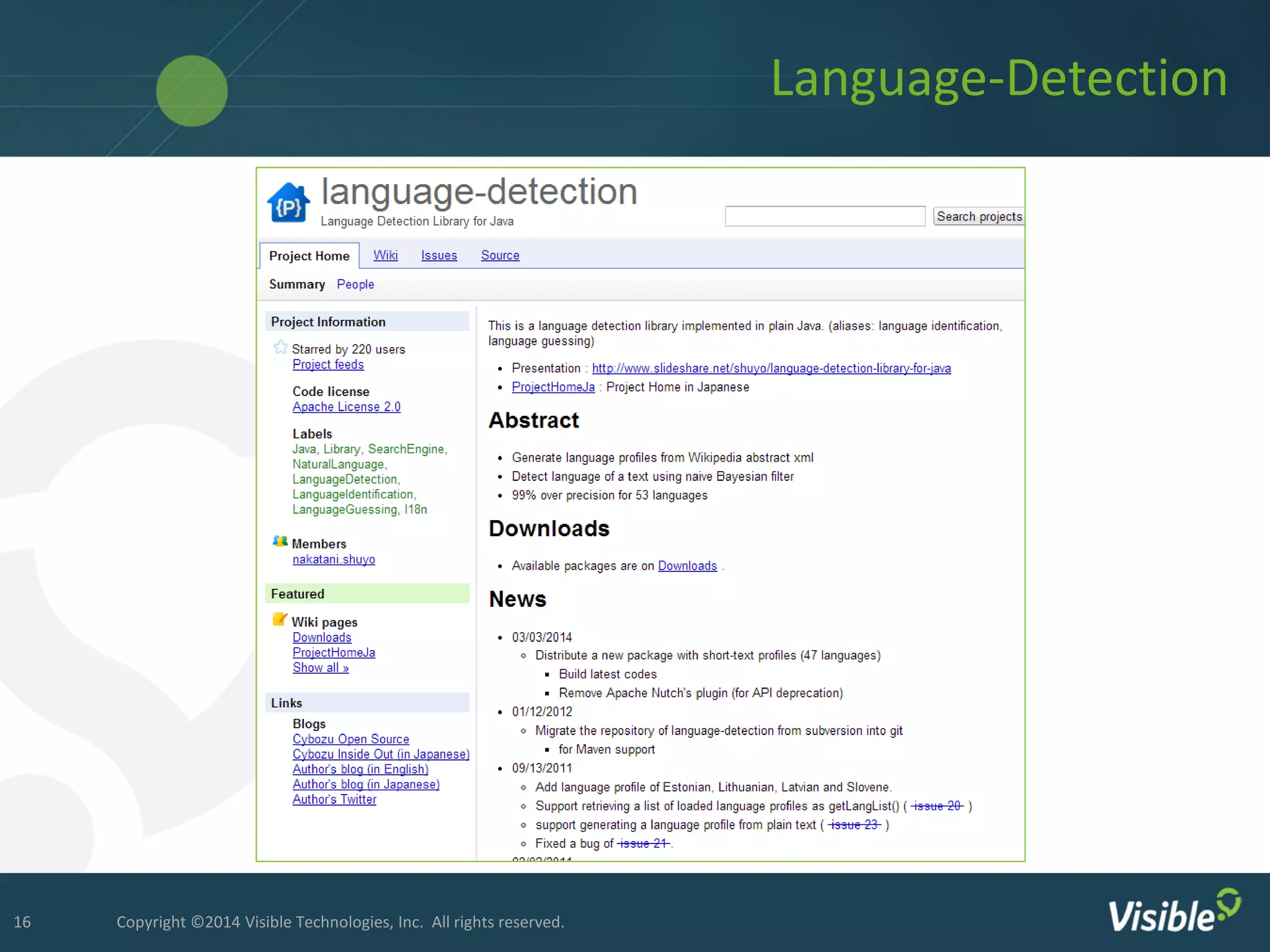
Task: Click the Language-Detection slide title
Action: [999, 79]
